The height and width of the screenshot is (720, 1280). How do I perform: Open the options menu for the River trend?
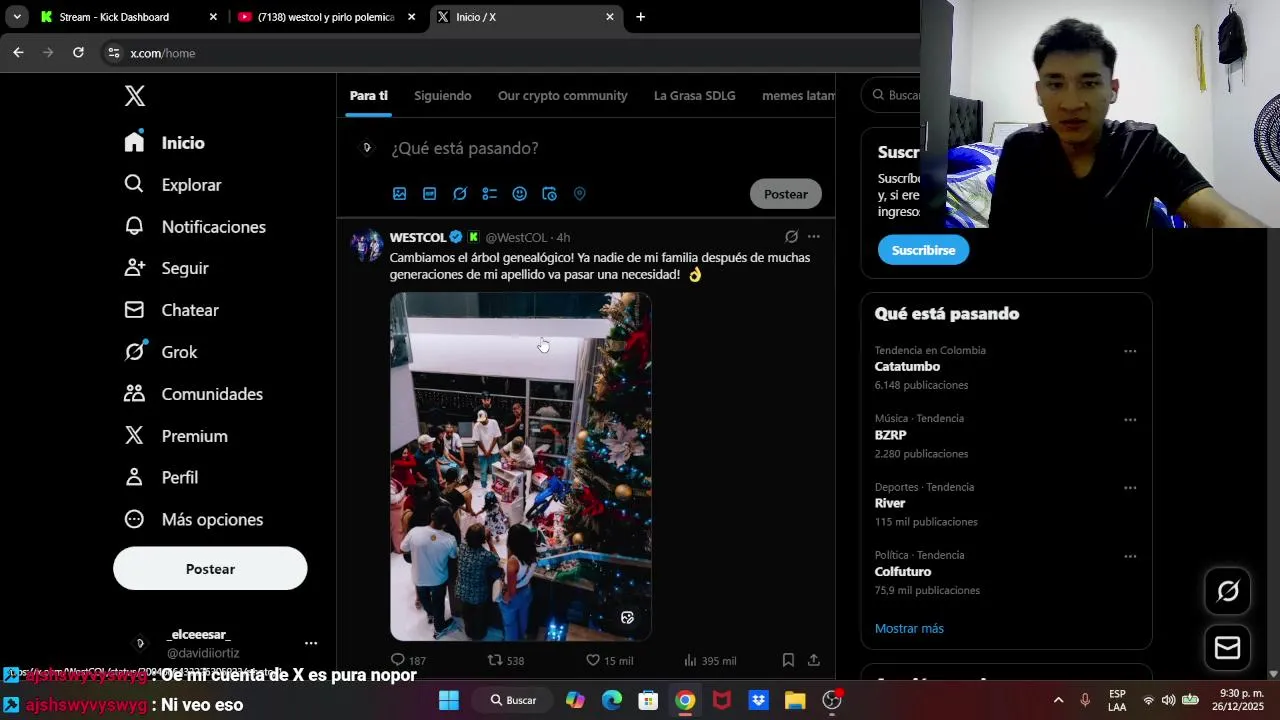click(1130, 488)
